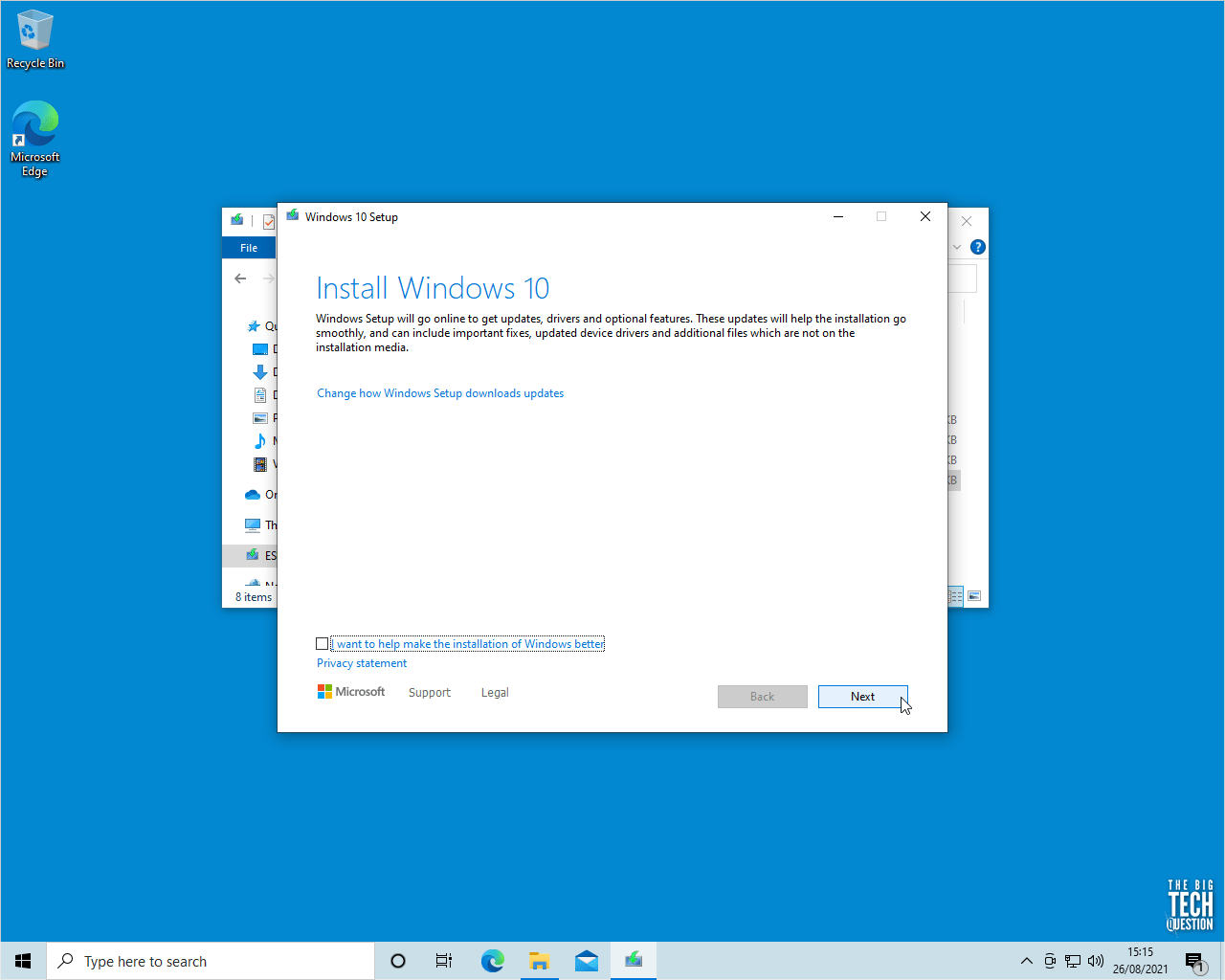Open the Support link
This screenshot has height=980, width=1225.
[430, 693]
